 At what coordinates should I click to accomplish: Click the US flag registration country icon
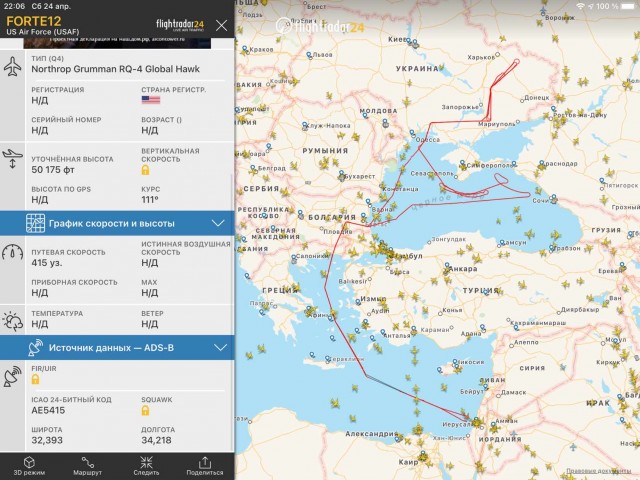pos(151,100)
